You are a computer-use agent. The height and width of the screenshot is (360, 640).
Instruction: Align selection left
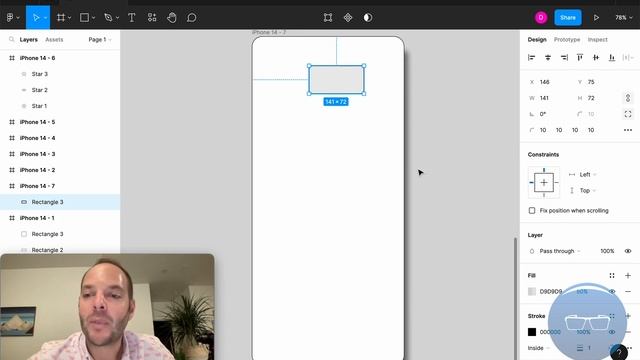[531, 58]
